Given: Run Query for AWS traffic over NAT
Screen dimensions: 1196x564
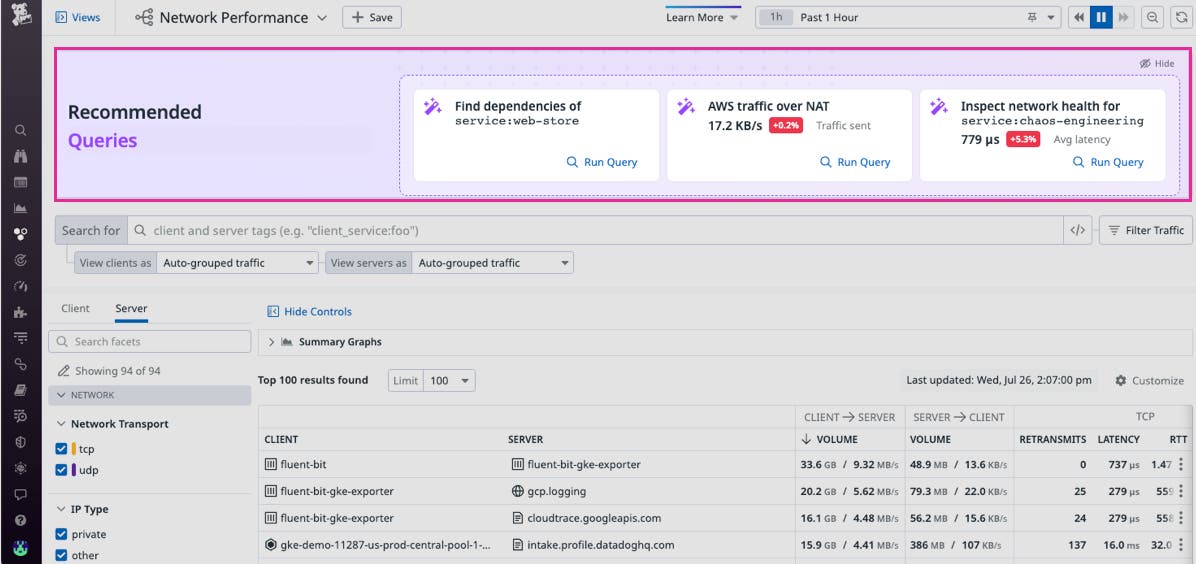Looking at the screenshot, I should coord(853,162).
